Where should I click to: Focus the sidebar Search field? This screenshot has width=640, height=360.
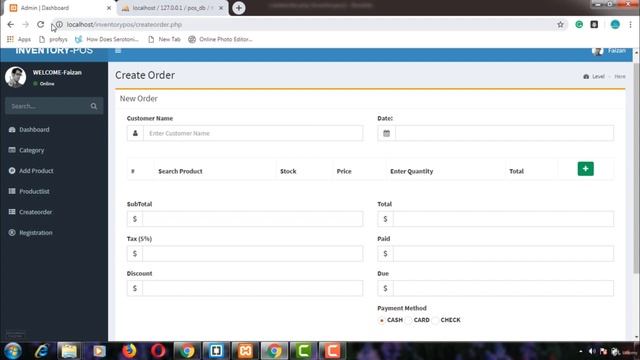pos(46,106)
